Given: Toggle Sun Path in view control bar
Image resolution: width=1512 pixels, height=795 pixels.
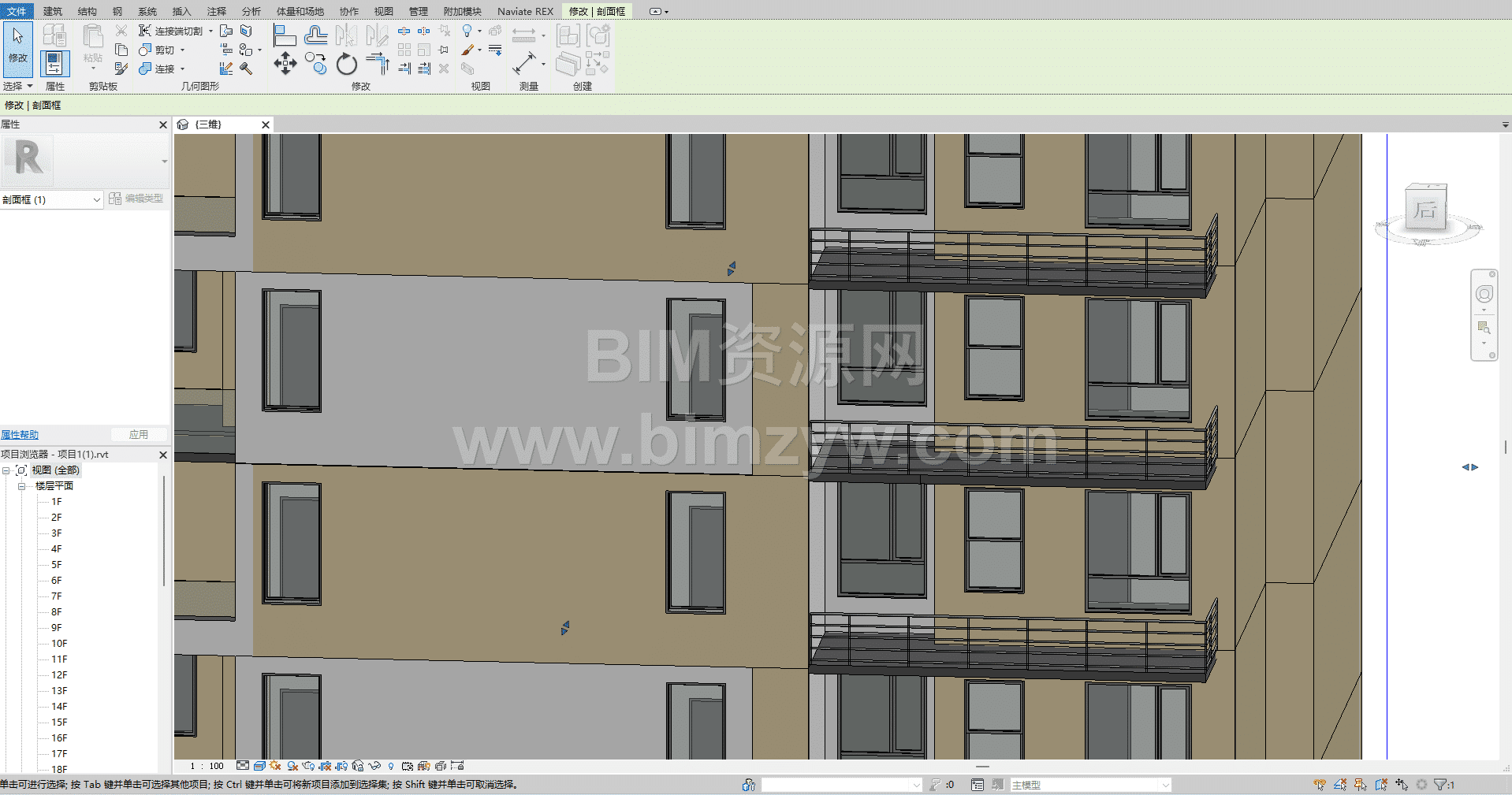Looking at the screenshot, I should coord(275,766).
